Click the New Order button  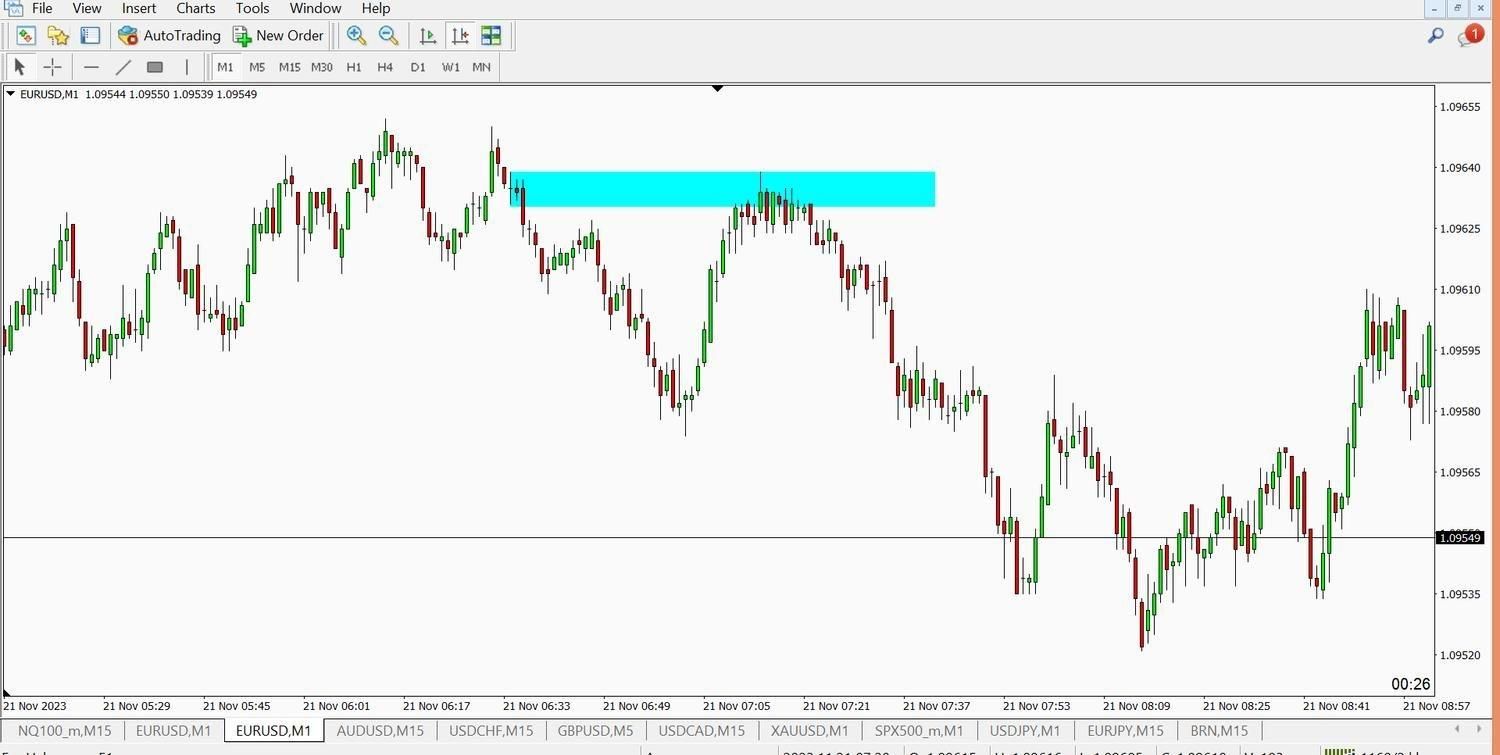point(278,35)
